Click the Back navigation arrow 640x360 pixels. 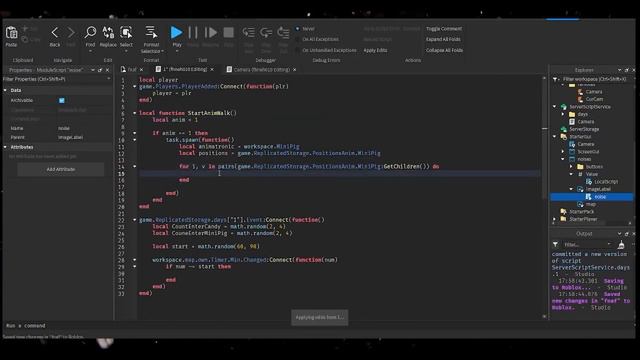pos(55,32)
